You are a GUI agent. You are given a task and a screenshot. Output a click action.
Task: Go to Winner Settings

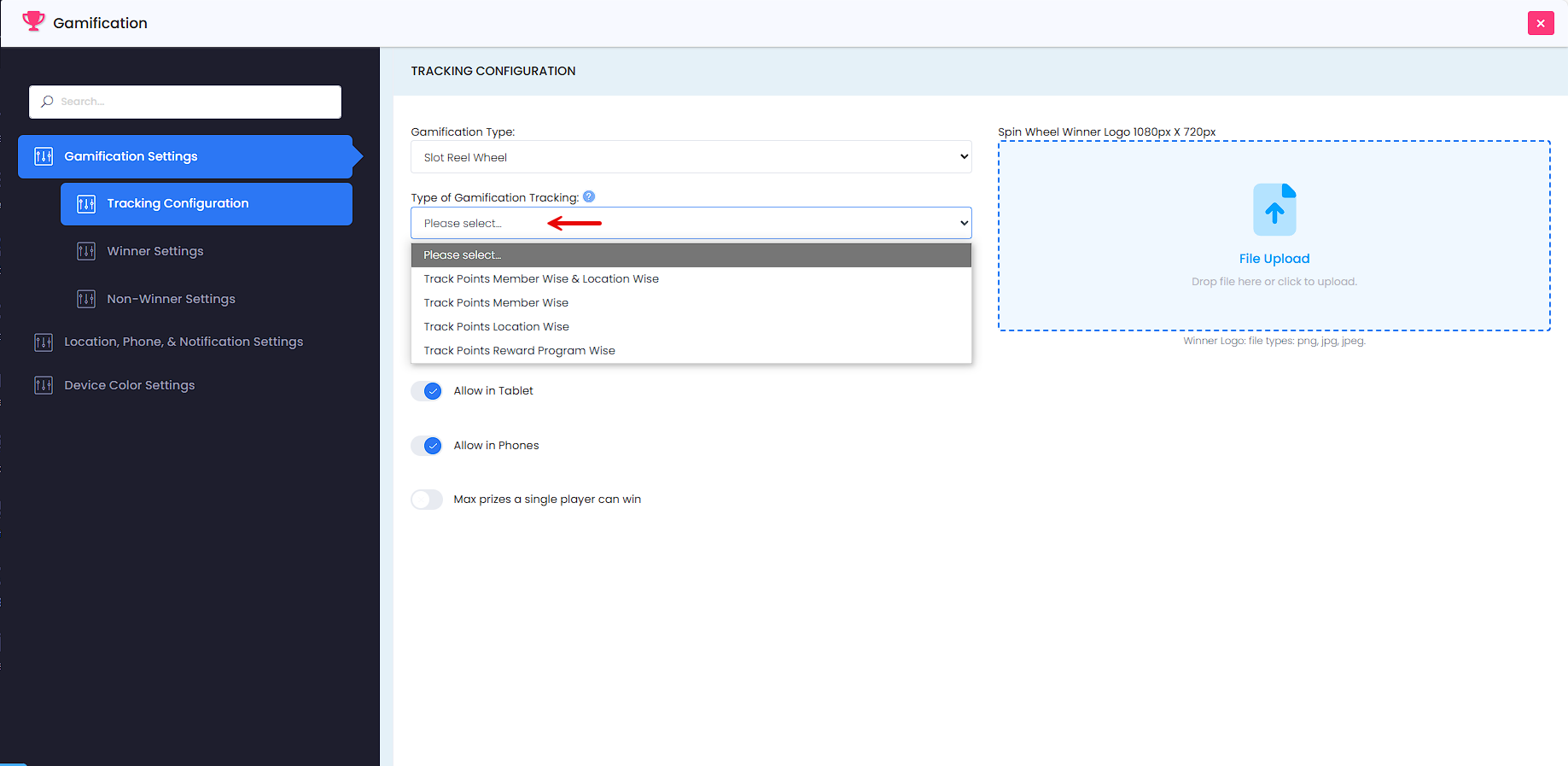pyautogui.click(x=155, y=251)
